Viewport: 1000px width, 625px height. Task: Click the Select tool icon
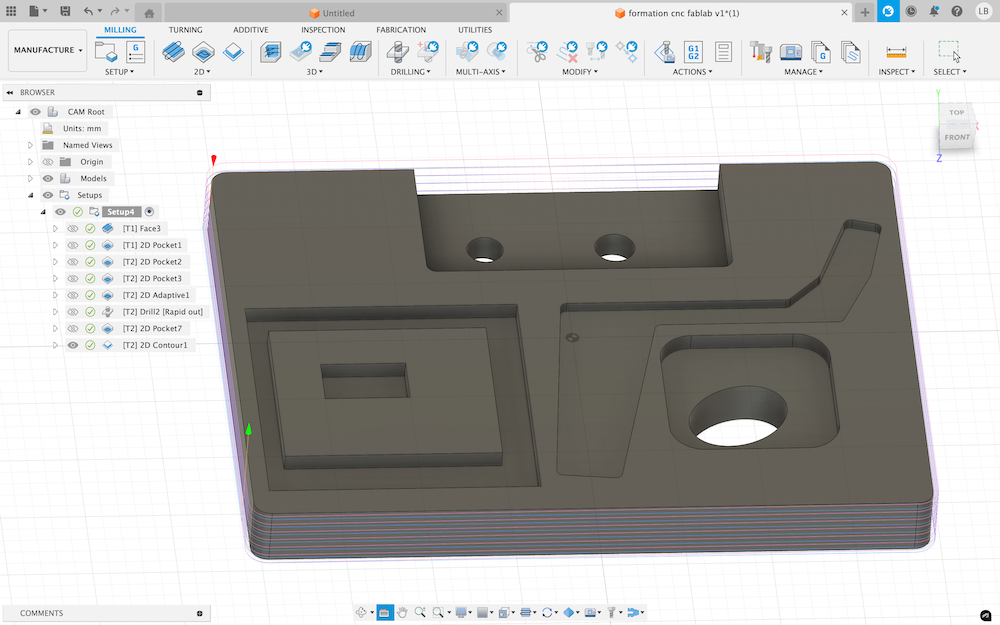[x=949, y=51]
